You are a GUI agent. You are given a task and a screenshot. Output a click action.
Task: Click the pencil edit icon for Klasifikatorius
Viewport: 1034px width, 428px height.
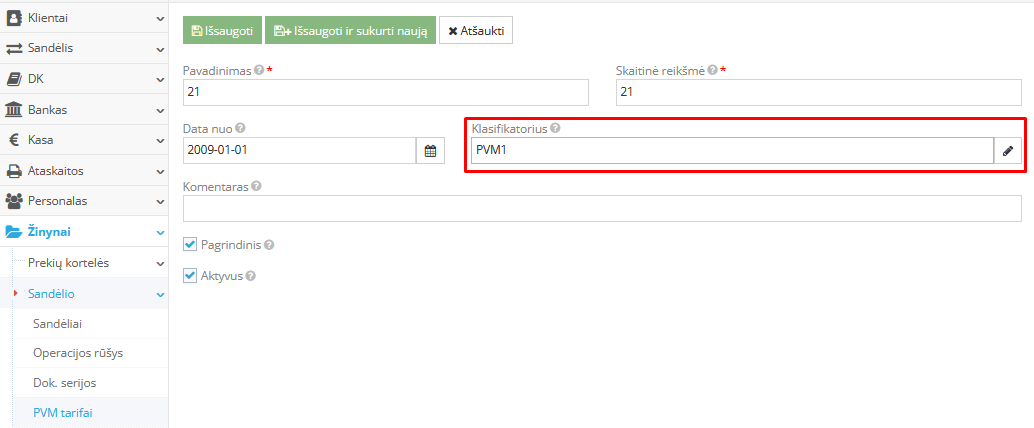pyautogui.click(x=1008, y=151)
